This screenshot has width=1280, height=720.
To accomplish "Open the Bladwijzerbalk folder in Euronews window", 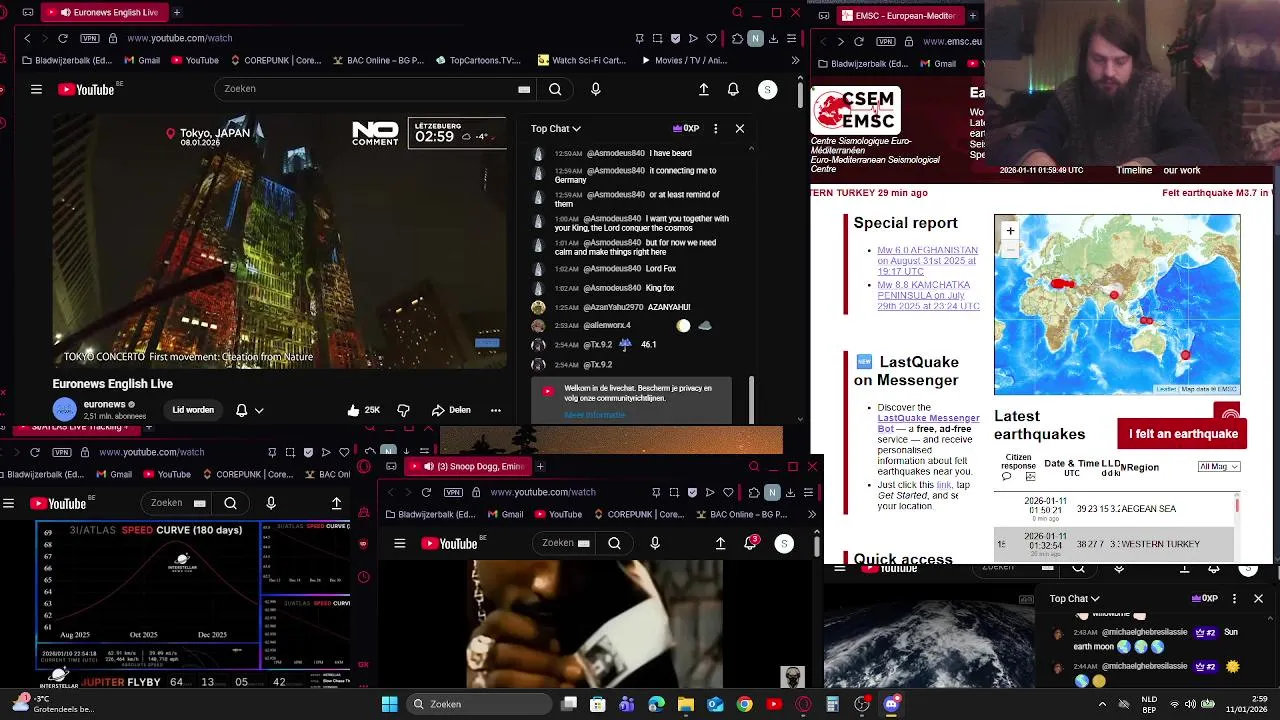I will click(x=66, y=60).
